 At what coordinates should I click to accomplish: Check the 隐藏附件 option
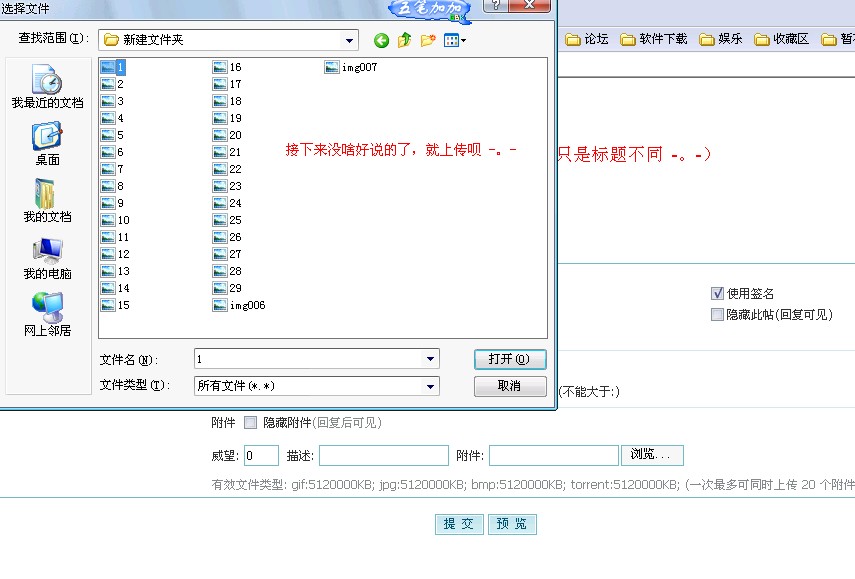(x=250, y=423)
